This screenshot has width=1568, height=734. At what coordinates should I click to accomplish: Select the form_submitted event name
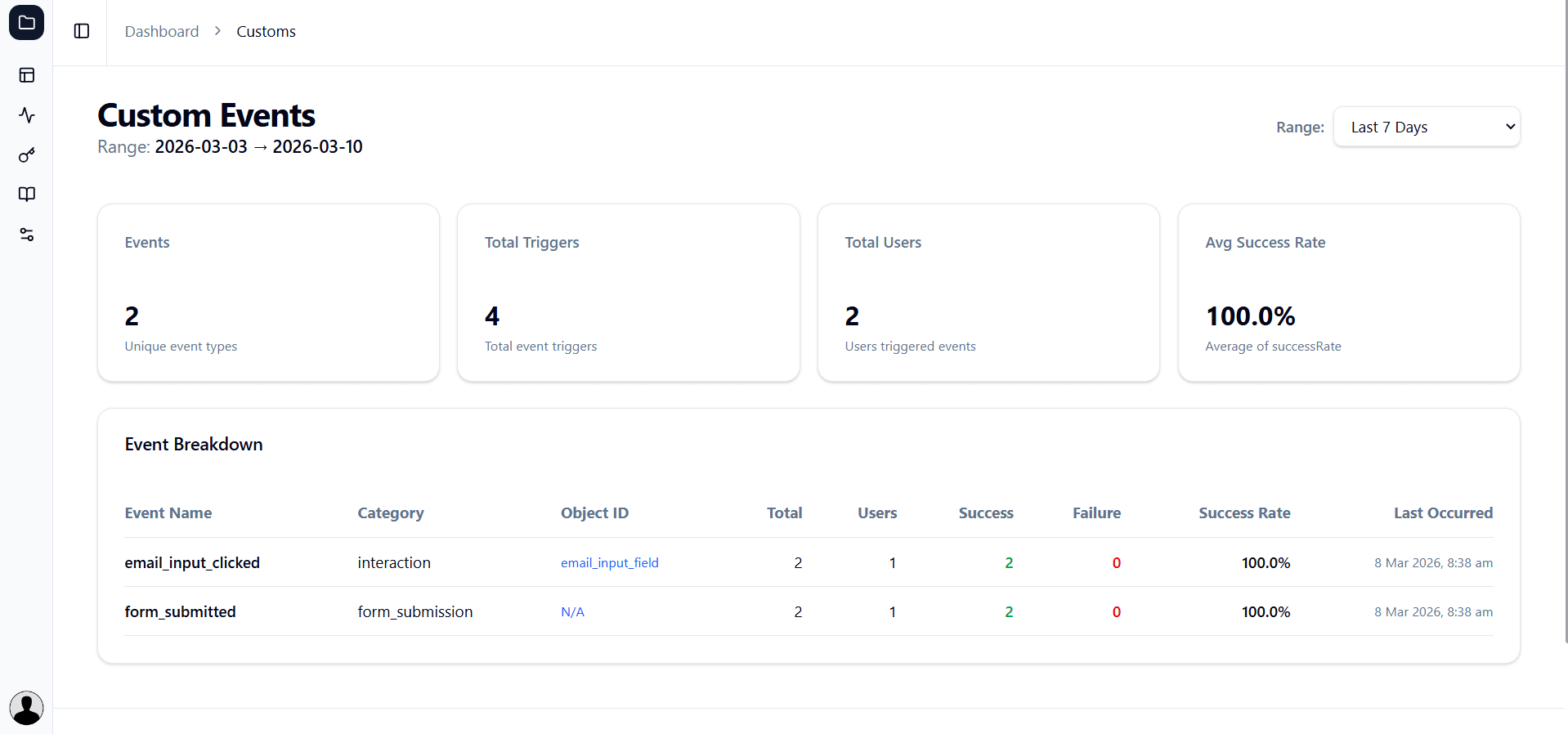click(180, 611)
